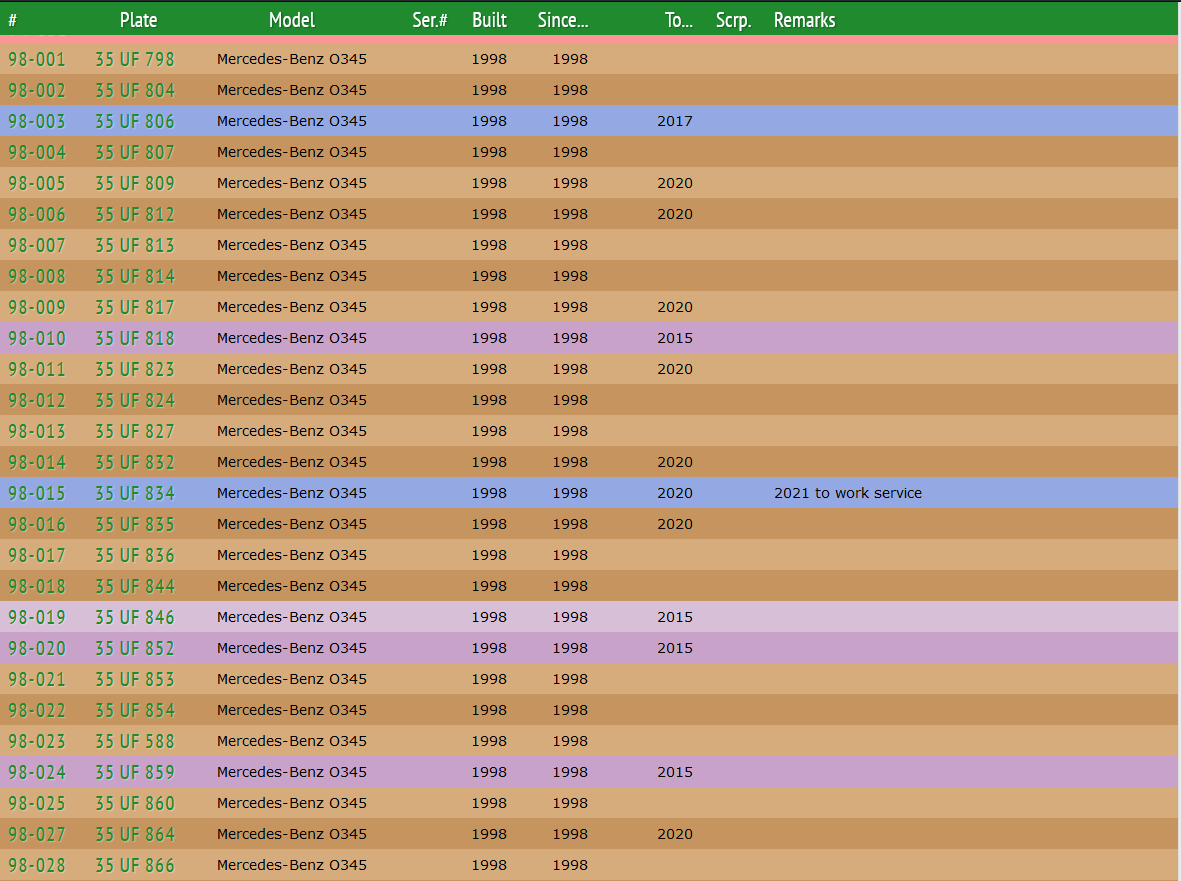Sort by the Since... column header
Screen dimensions: 1181x881
click(563, 20)
